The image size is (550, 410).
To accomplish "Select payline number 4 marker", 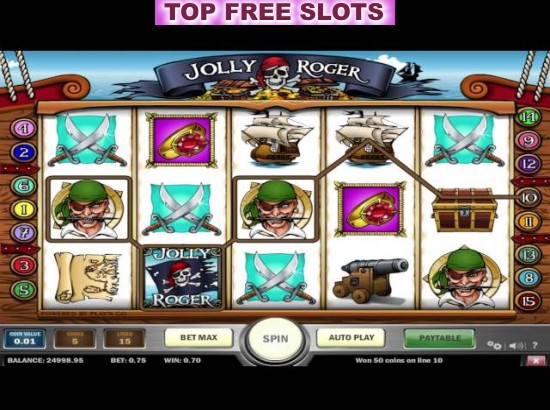I will (x=24, y=129).
